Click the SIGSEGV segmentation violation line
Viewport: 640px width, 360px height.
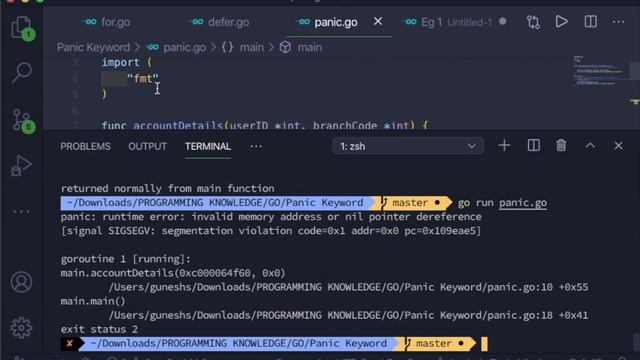[x=271, y=231]
